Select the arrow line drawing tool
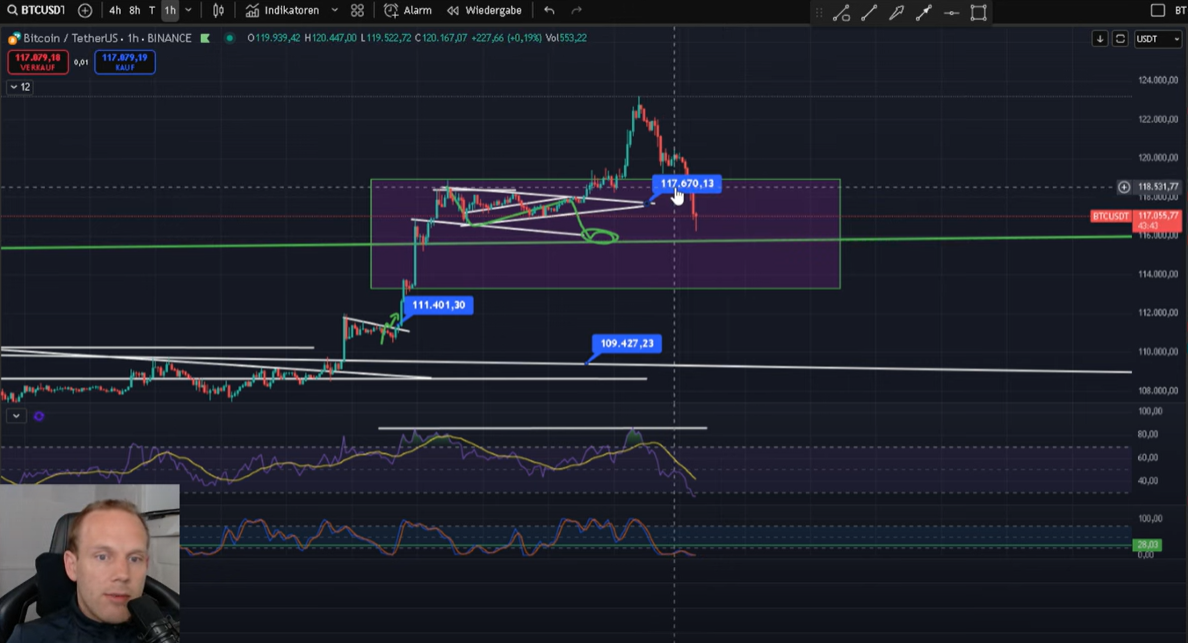 pos(924,12)
